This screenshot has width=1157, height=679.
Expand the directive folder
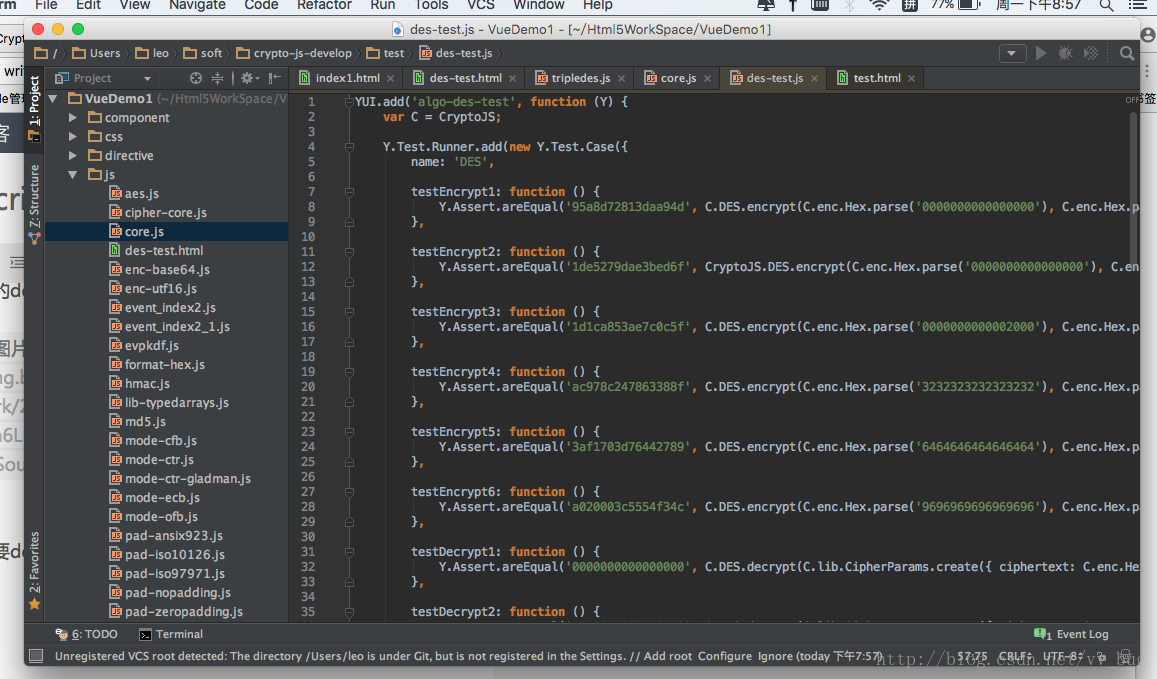(72, 156)
